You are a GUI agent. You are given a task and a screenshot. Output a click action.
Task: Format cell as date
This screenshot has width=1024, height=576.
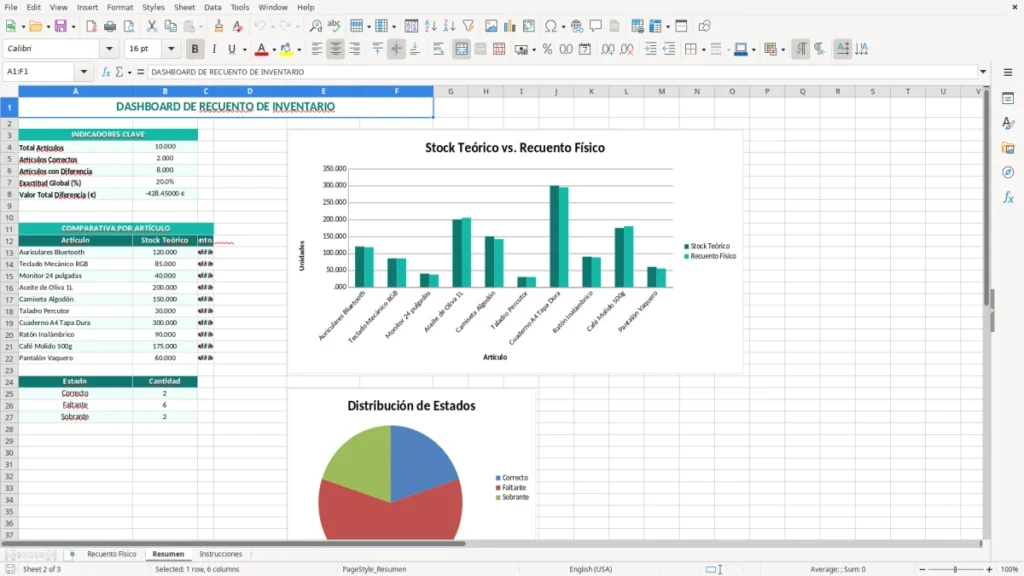[585, 49]
